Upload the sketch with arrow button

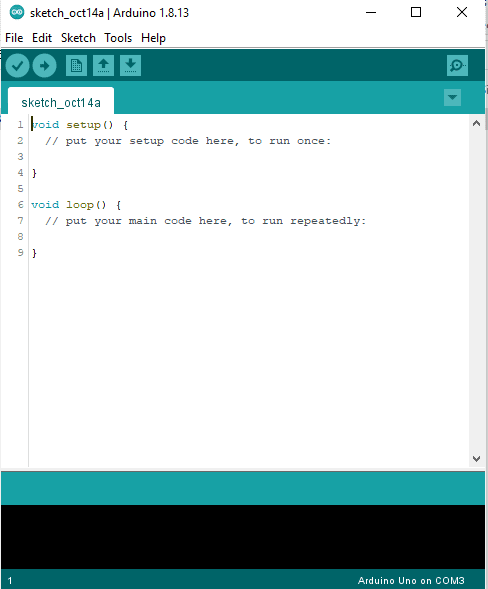pos(44,66)
